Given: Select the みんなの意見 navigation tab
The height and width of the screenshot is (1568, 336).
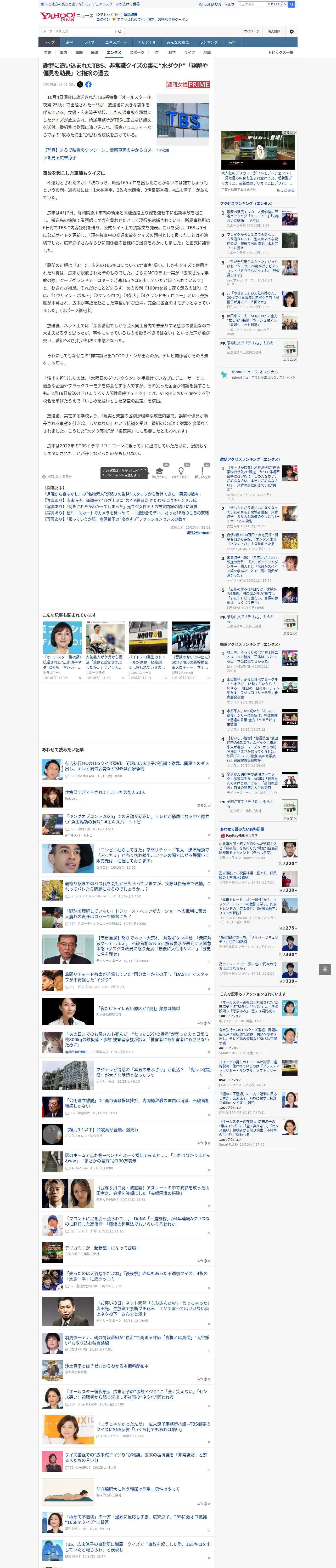Looking at the screenshot, I should [177, 43].
